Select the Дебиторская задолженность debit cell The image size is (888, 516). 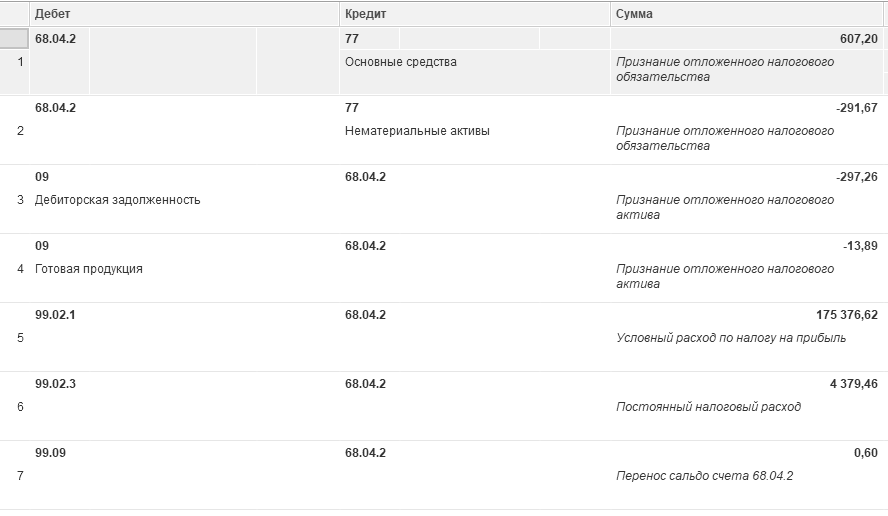click(117, 200)
